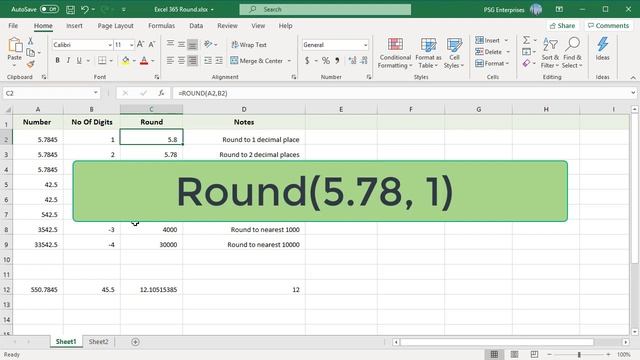640x360 pixels.
Task: Click the AutoSum sigma icon
Action: [527, 40]
